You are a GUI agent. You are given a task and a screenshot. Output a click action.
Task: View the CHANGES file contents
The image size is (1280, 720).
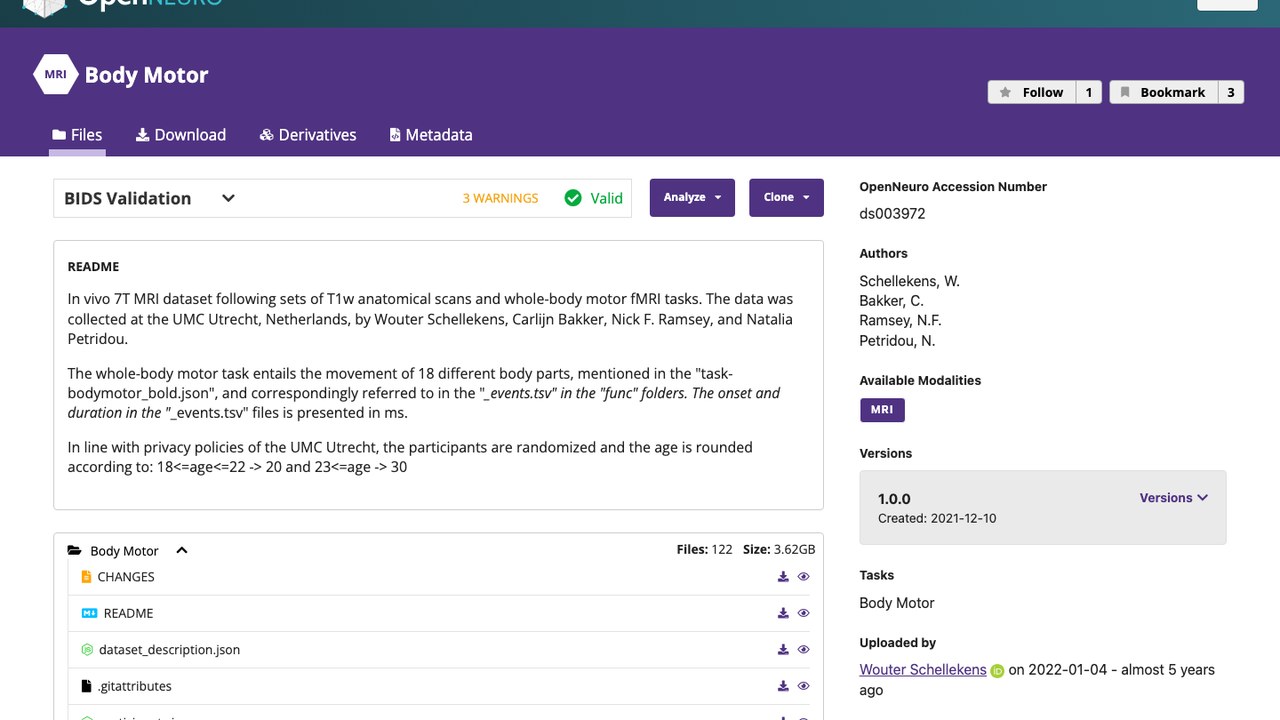click(803, 577)
